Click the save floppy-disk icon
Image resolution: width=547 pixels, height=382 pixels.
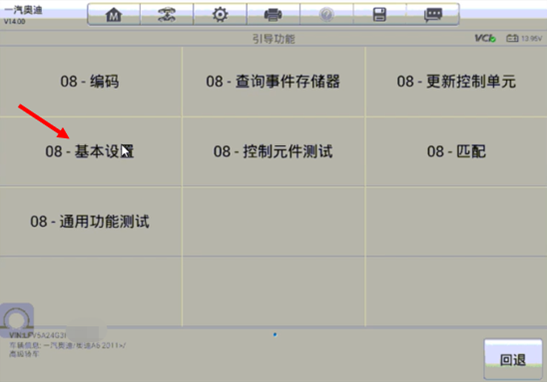[x=380, y=15]
